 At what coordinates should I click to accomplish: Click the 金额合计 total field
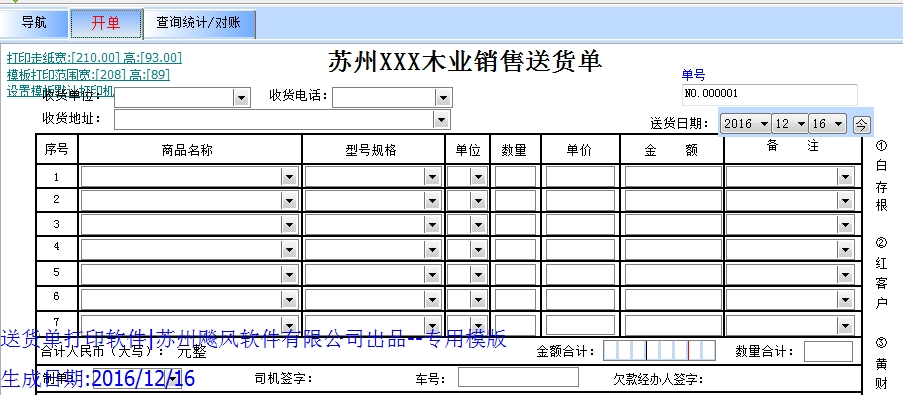click(659, 351)
